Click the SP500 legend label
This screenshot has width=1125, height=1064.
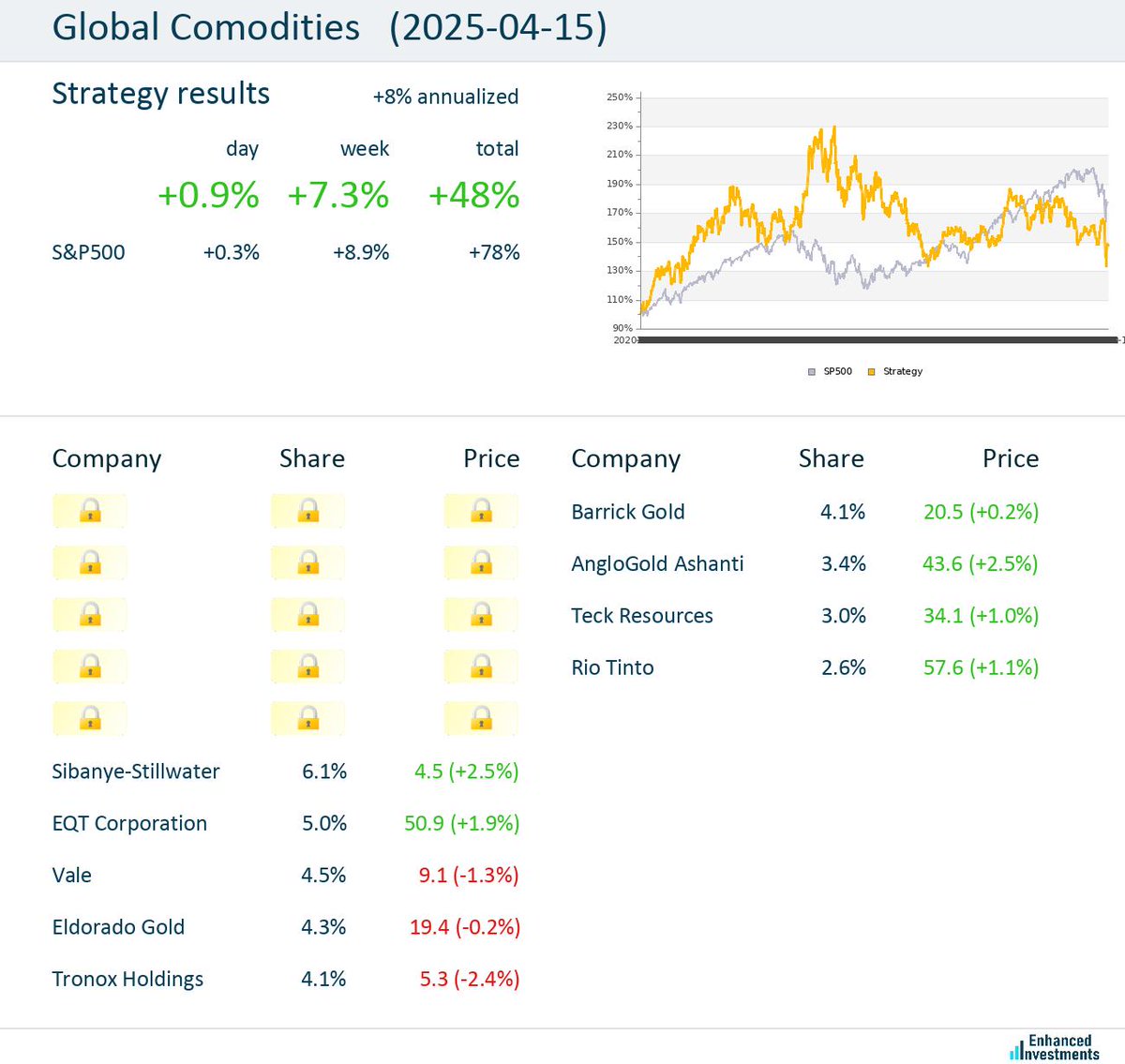coord(838,371)
